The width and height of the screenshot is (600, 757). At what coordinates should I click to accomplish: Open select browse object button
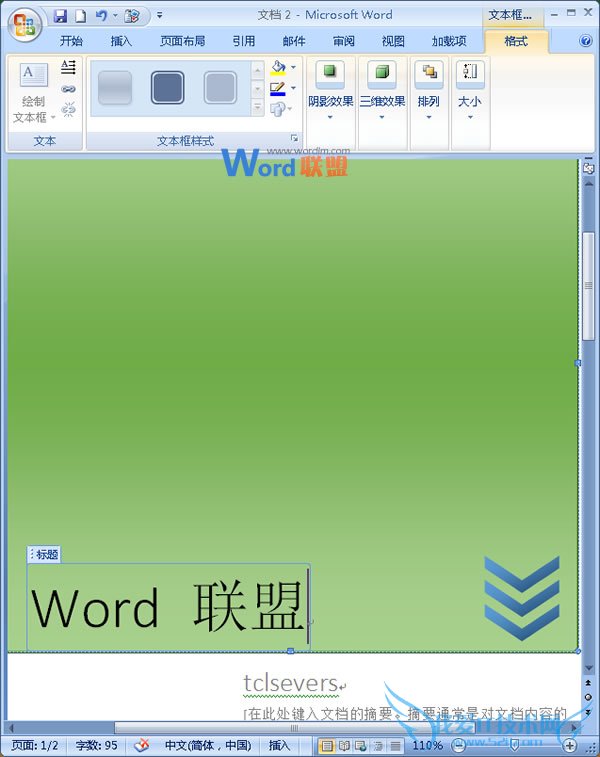pos(588,697)
